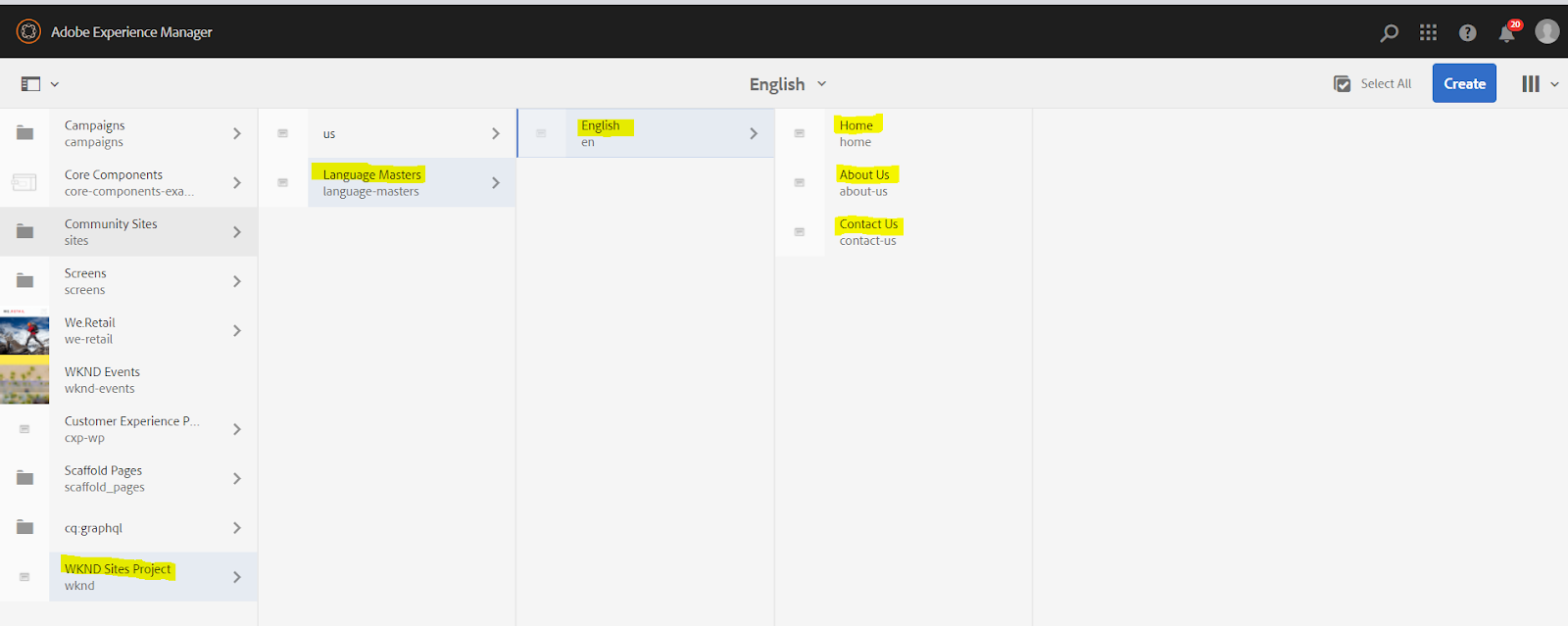
Task: Click the Adobe Experience Manager logo icon
Action: pyautogui.click(x=28, y=31)
